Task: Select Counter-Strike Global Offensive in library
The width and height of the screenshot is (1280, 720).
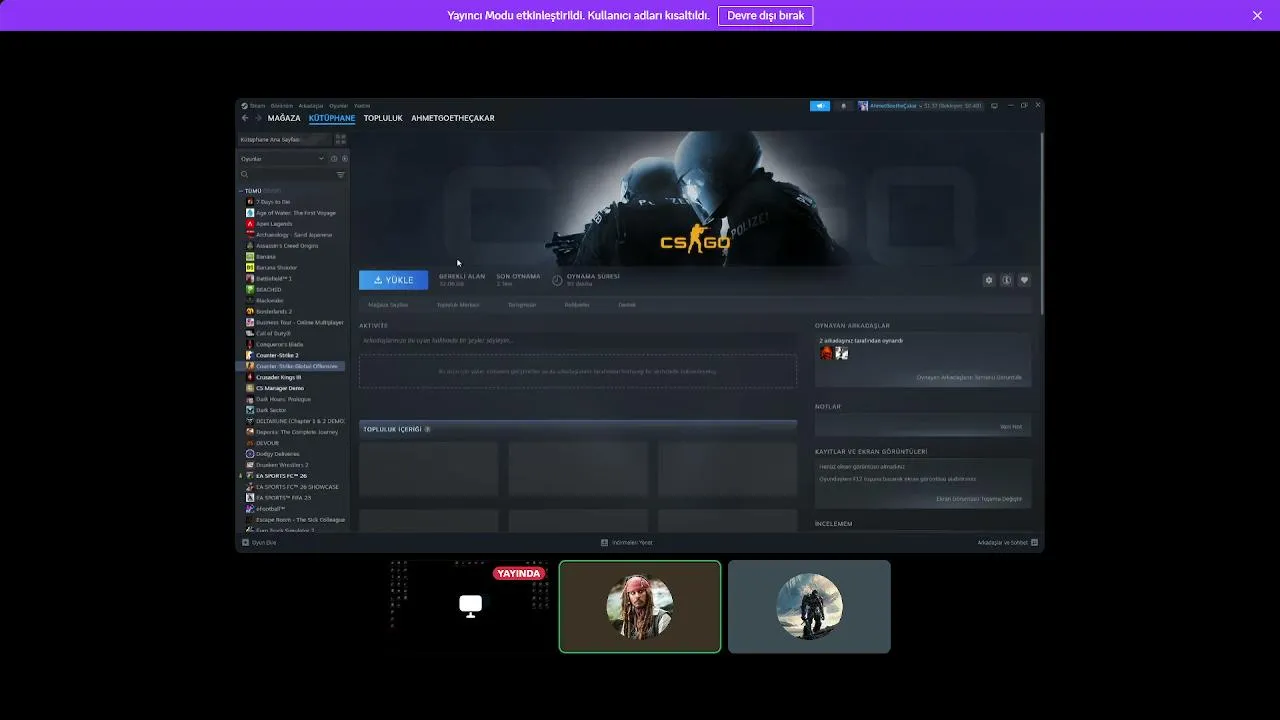Action: click(292, 366)
